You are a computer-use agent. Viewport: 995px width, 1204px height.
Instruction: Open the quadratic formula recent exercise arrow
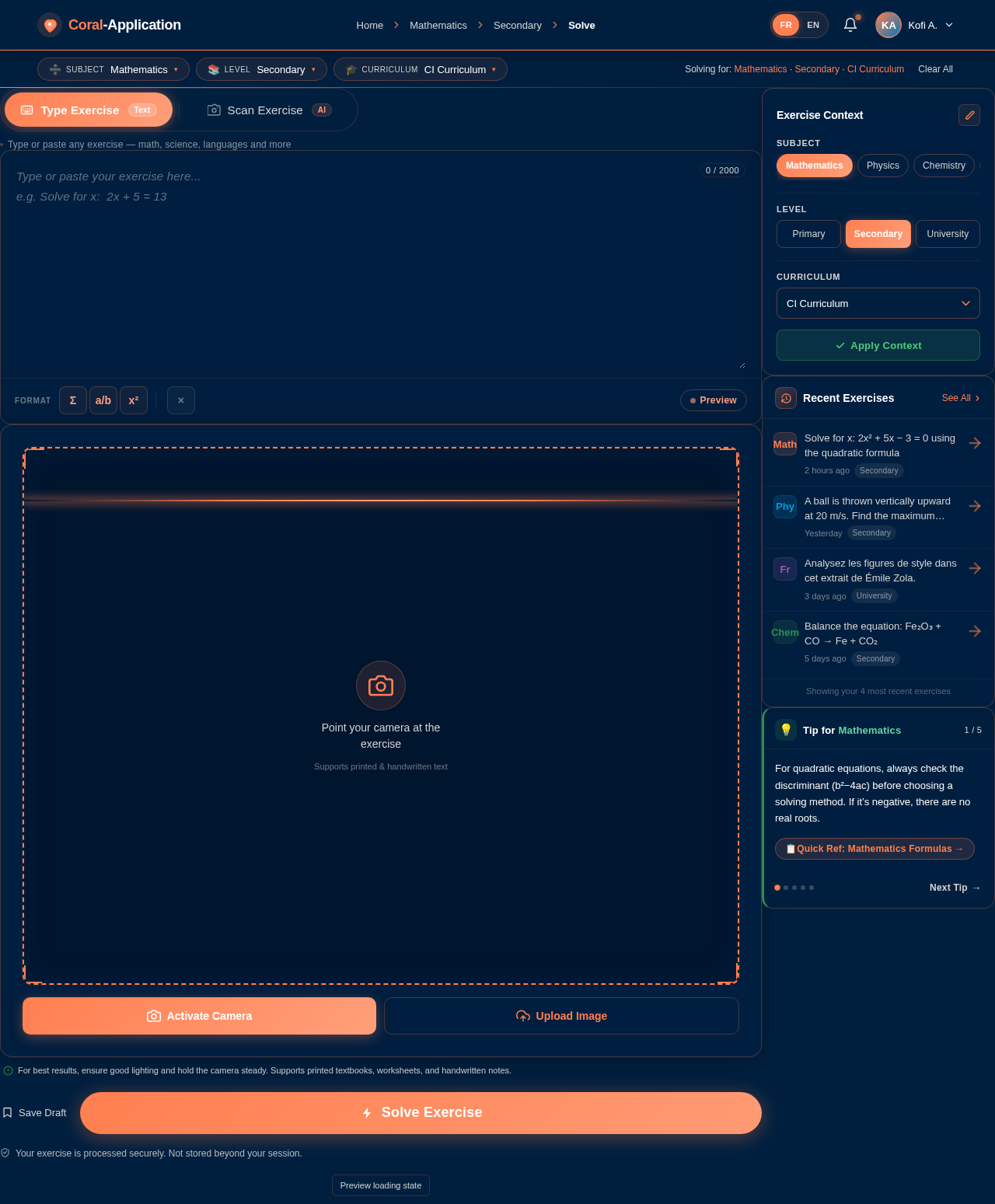pos(975,443)
